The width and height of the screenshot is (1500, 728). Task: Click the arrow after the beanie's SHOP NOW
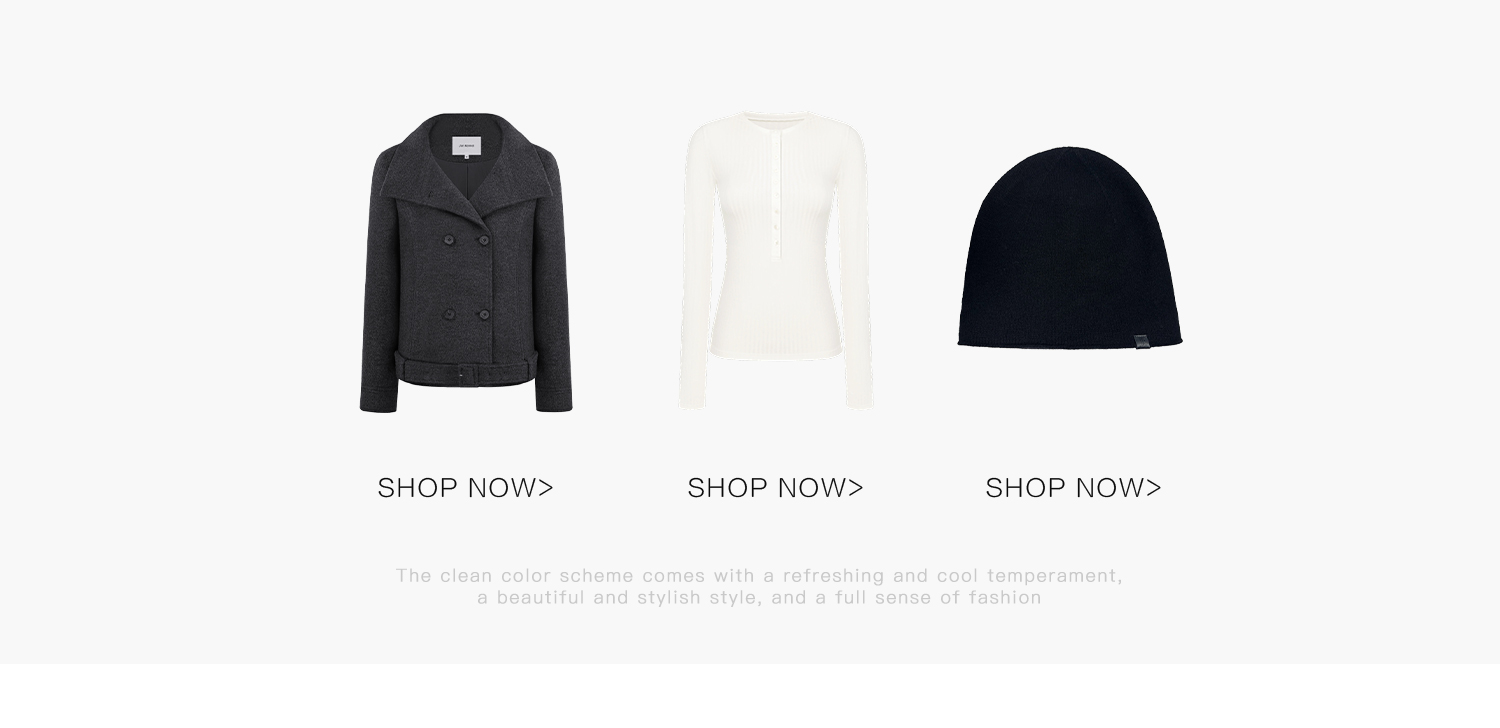tap(1154, 488)
